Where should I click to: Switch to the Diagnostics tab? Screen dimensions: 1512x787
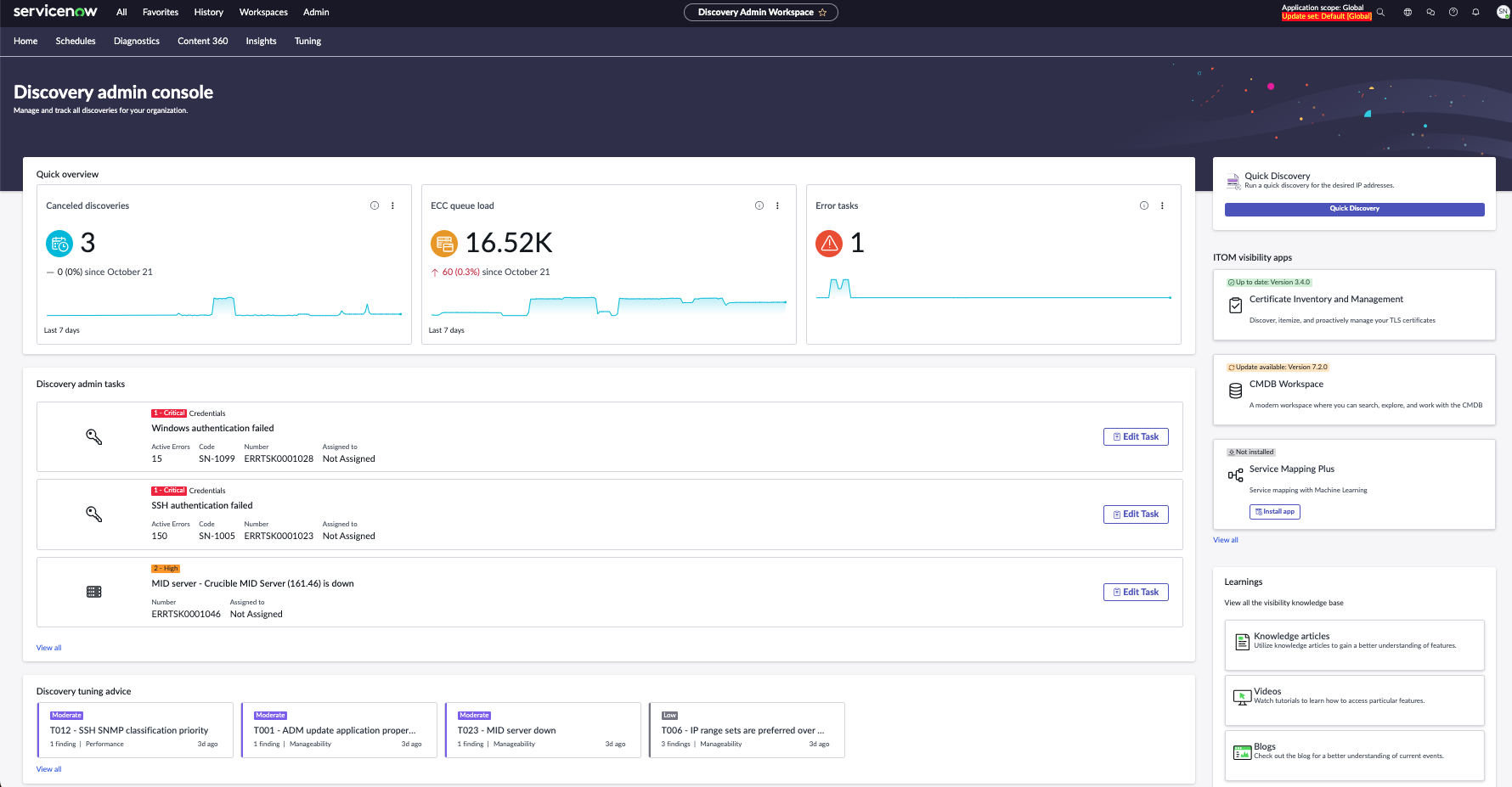point(137,41)
